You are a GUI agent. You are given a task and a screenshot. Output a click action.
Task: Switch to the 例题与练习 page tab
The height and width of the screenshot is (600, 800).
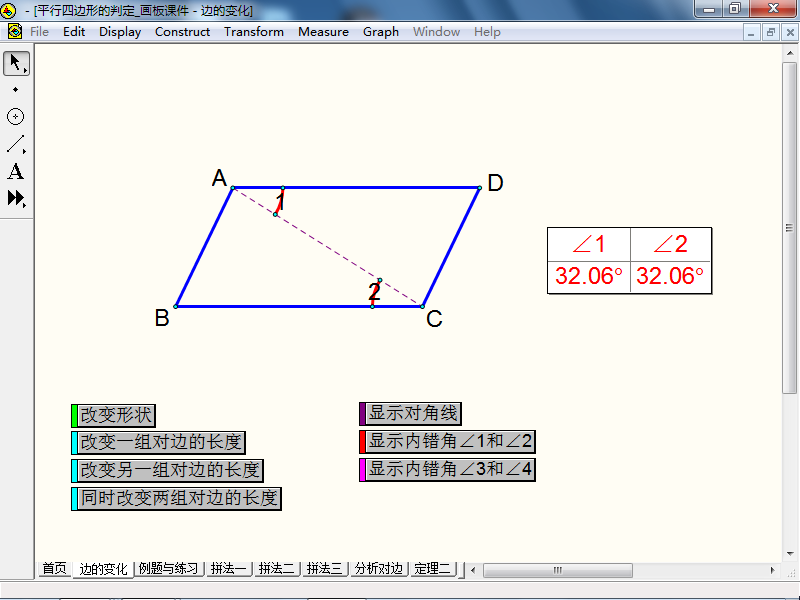pyautogui.click(x=168, y=568)
